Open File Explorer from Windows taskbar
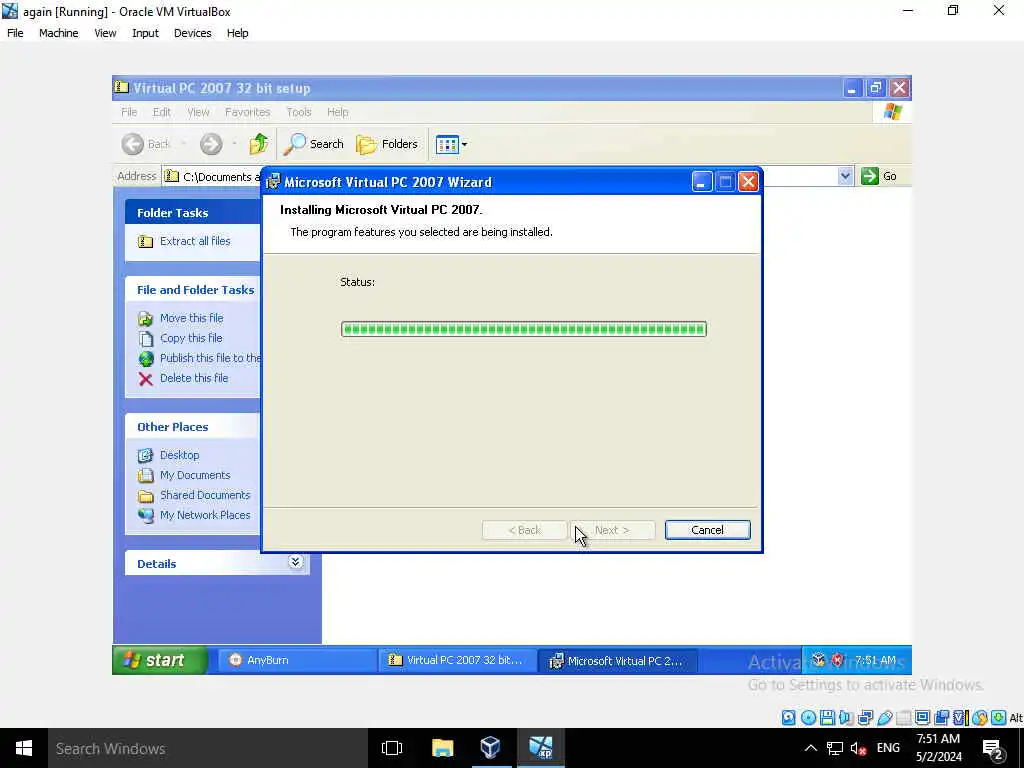 pyautogui.click(x=442, y=748)
